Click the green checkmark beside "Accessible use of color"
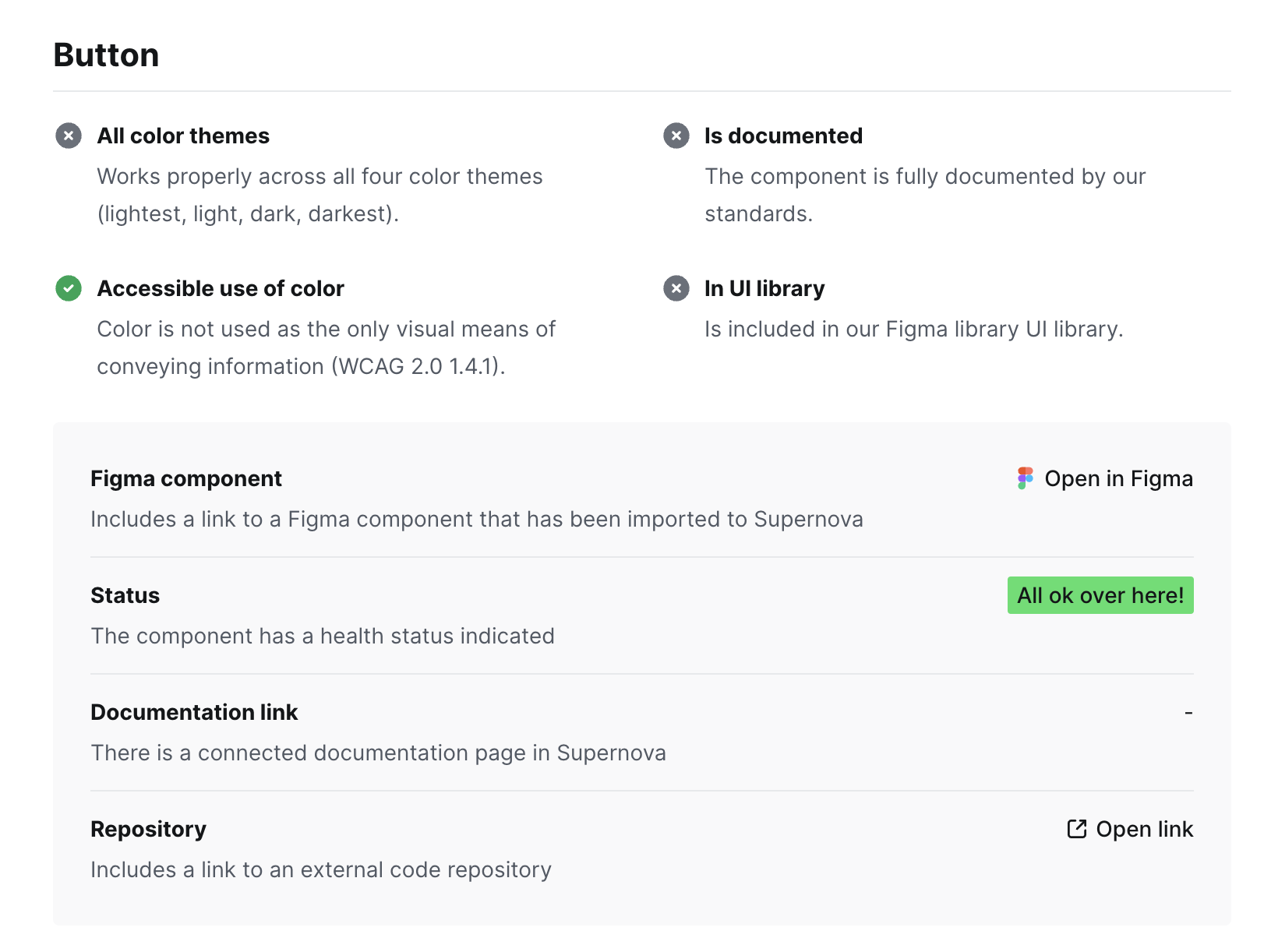1264x952 pixels. (x=69, y=288)
